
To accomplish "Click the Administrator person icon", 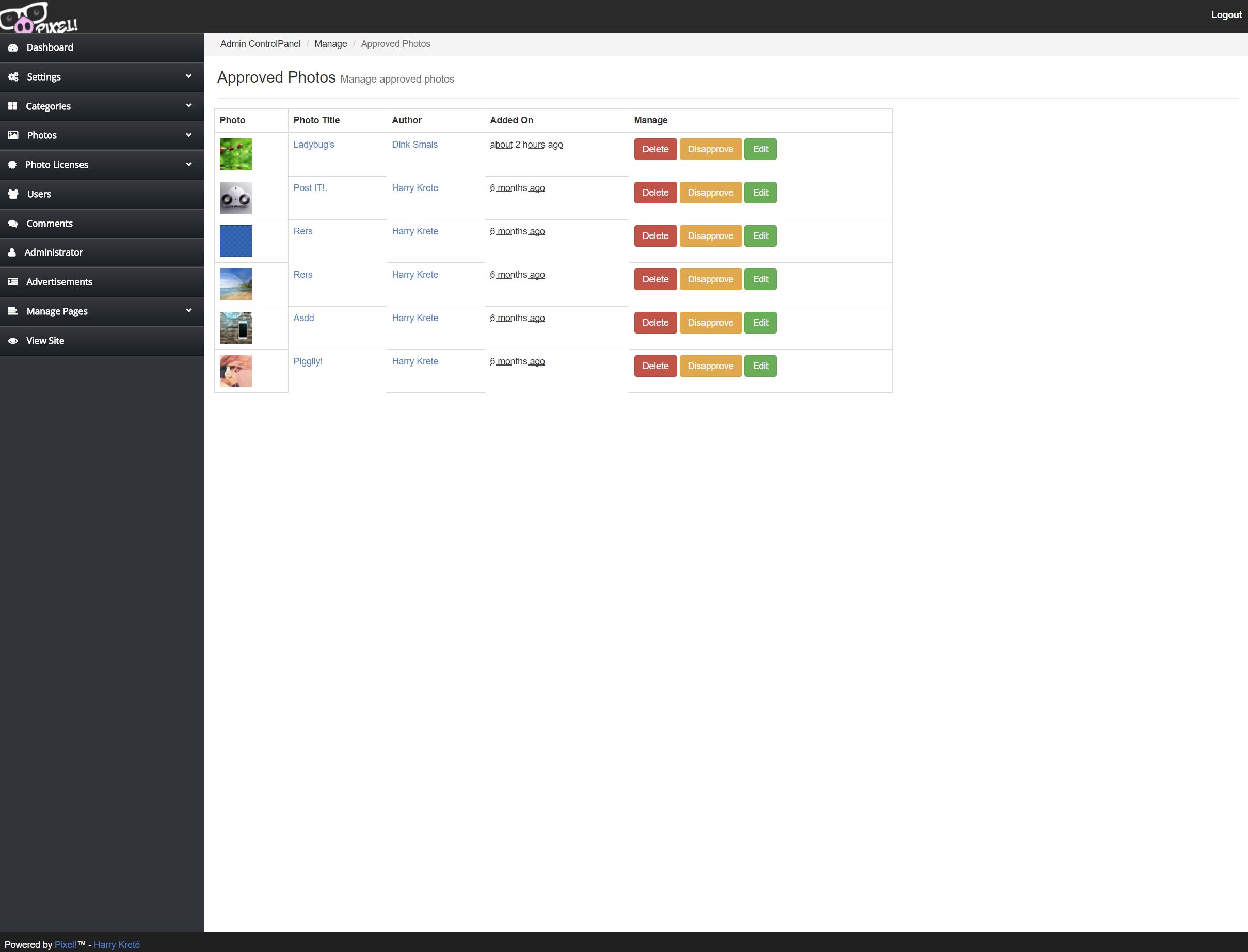I will pos(12,253).
